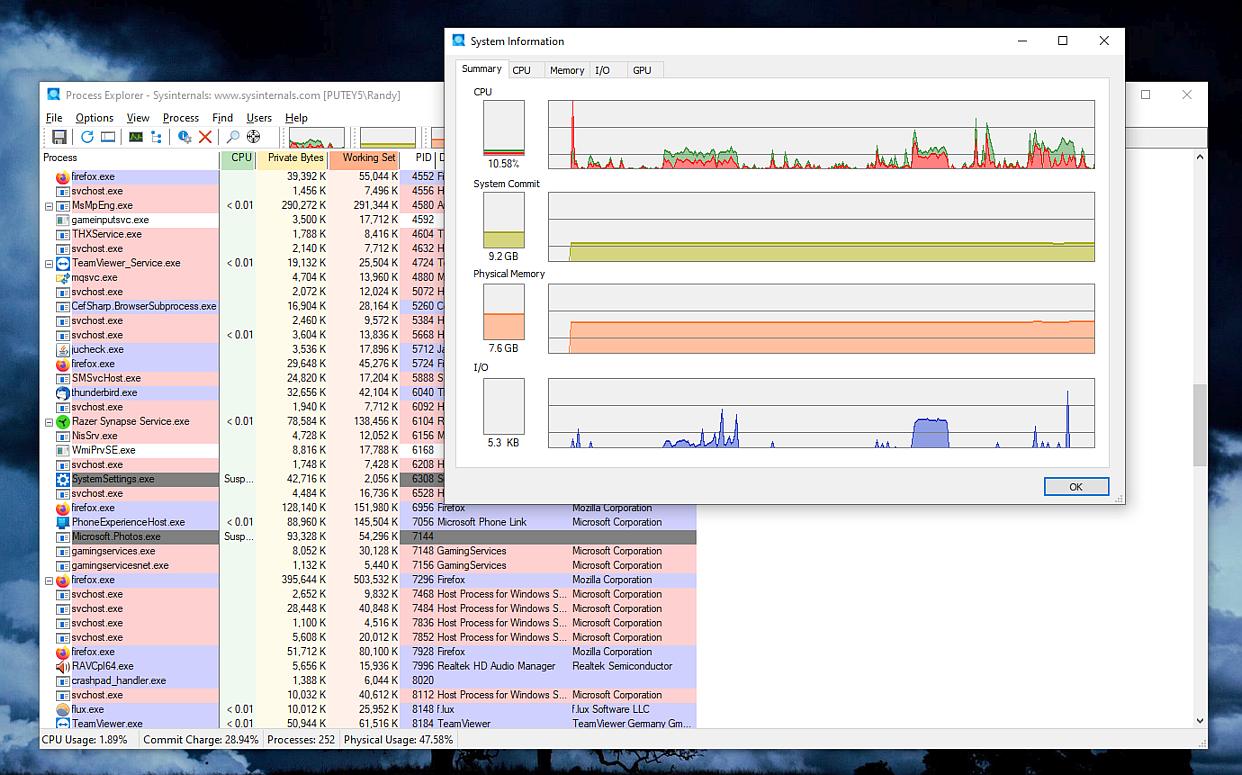Select the crashpad_handler.exe process row
Screen dimensions: 1242x775
tap(368, 681)
